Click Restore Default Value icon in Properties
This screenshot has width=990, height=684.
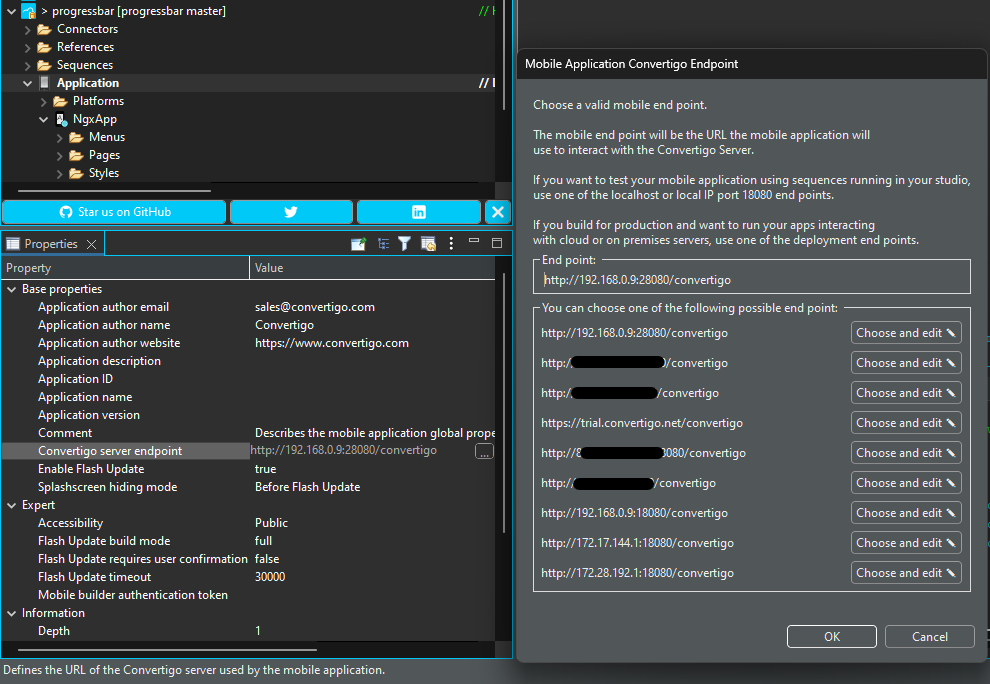pos(428,244)
